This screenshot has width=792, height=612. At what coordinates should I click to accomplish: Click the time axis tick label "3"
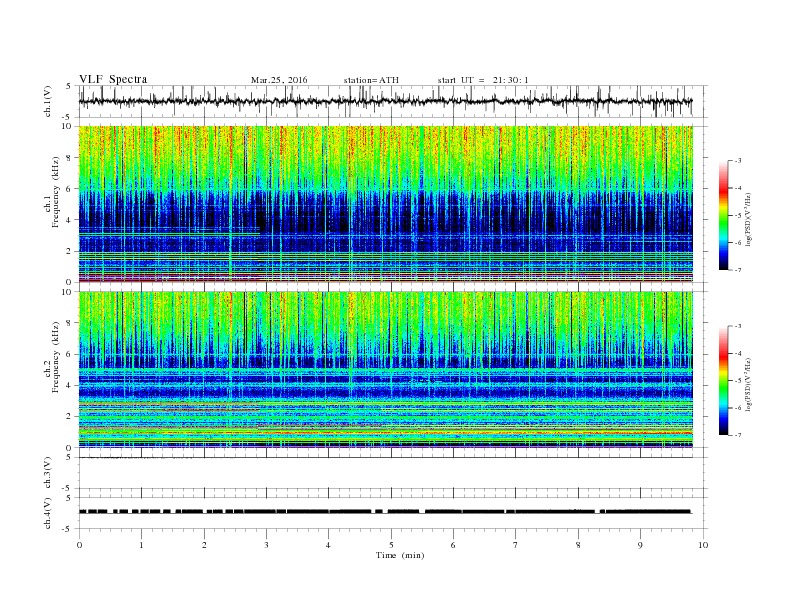click(266, 545)
